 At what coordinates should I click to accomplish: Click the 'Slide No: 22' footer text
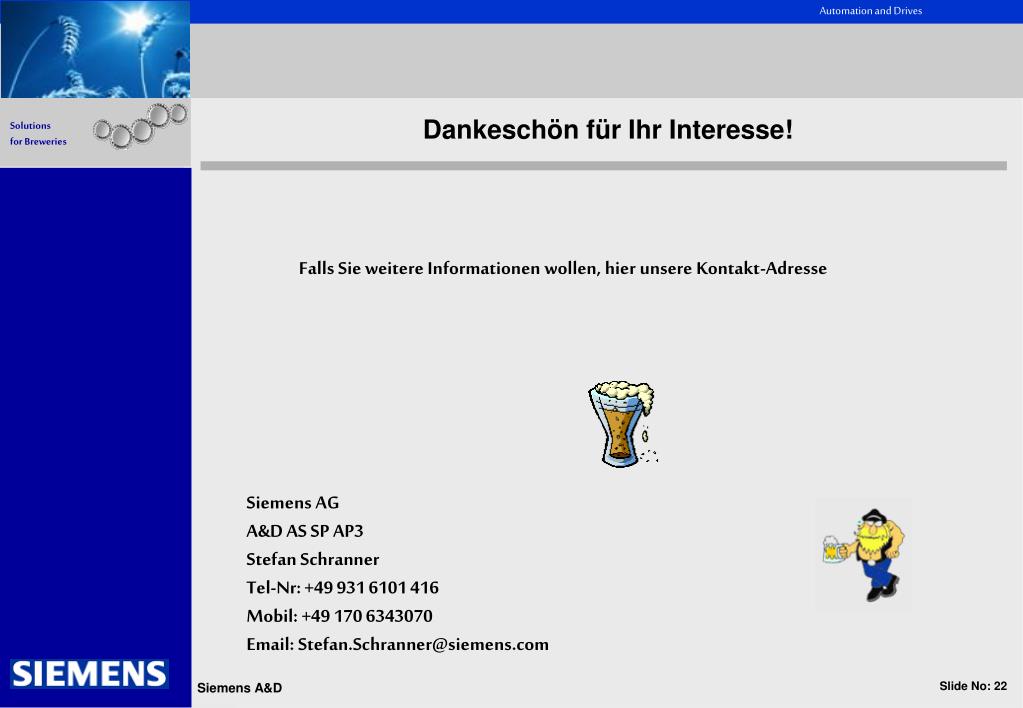coord(973,686)
